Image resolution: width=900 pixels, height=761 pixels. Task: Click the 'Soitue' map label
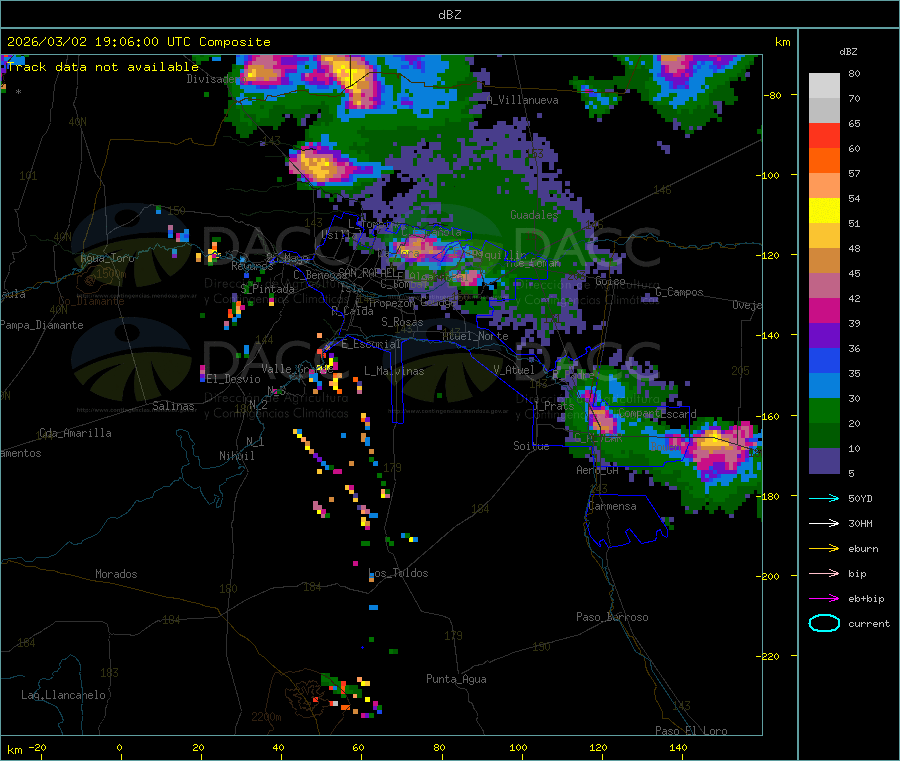pyautogui.click(x=531, y=446)
